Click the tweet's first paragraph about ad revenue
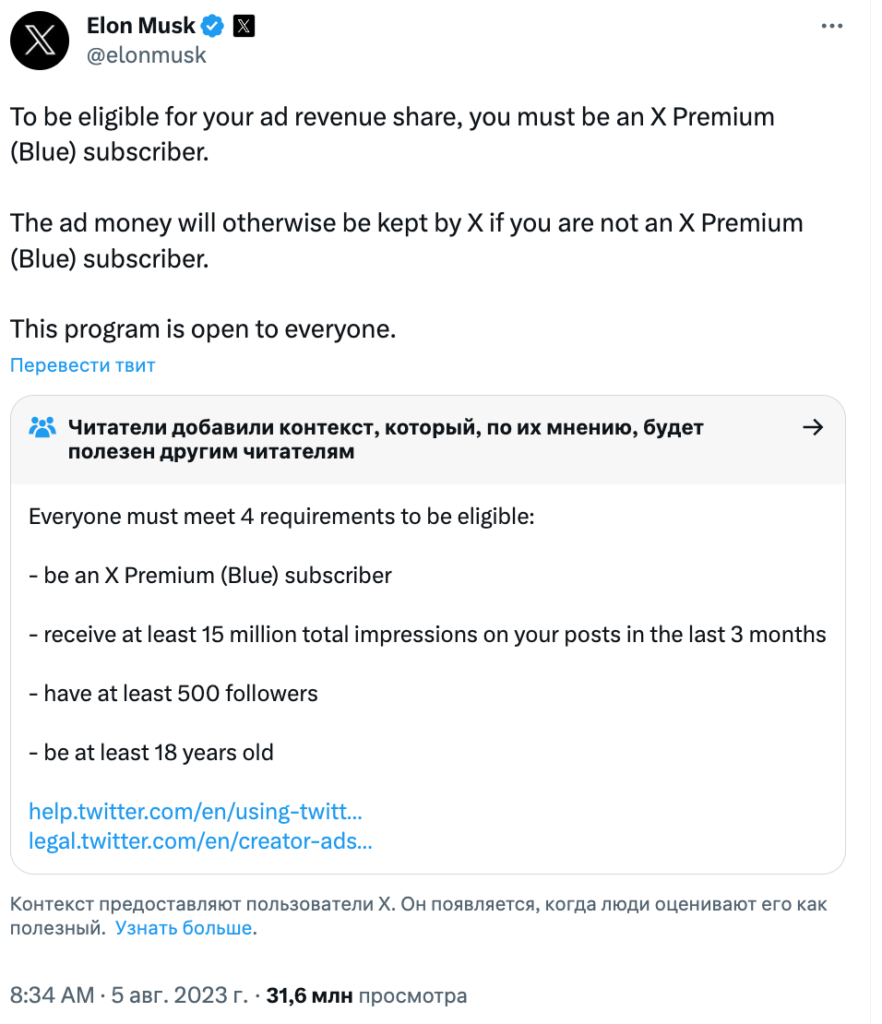This screenshot has height=1024, width=882. (392, 133)
